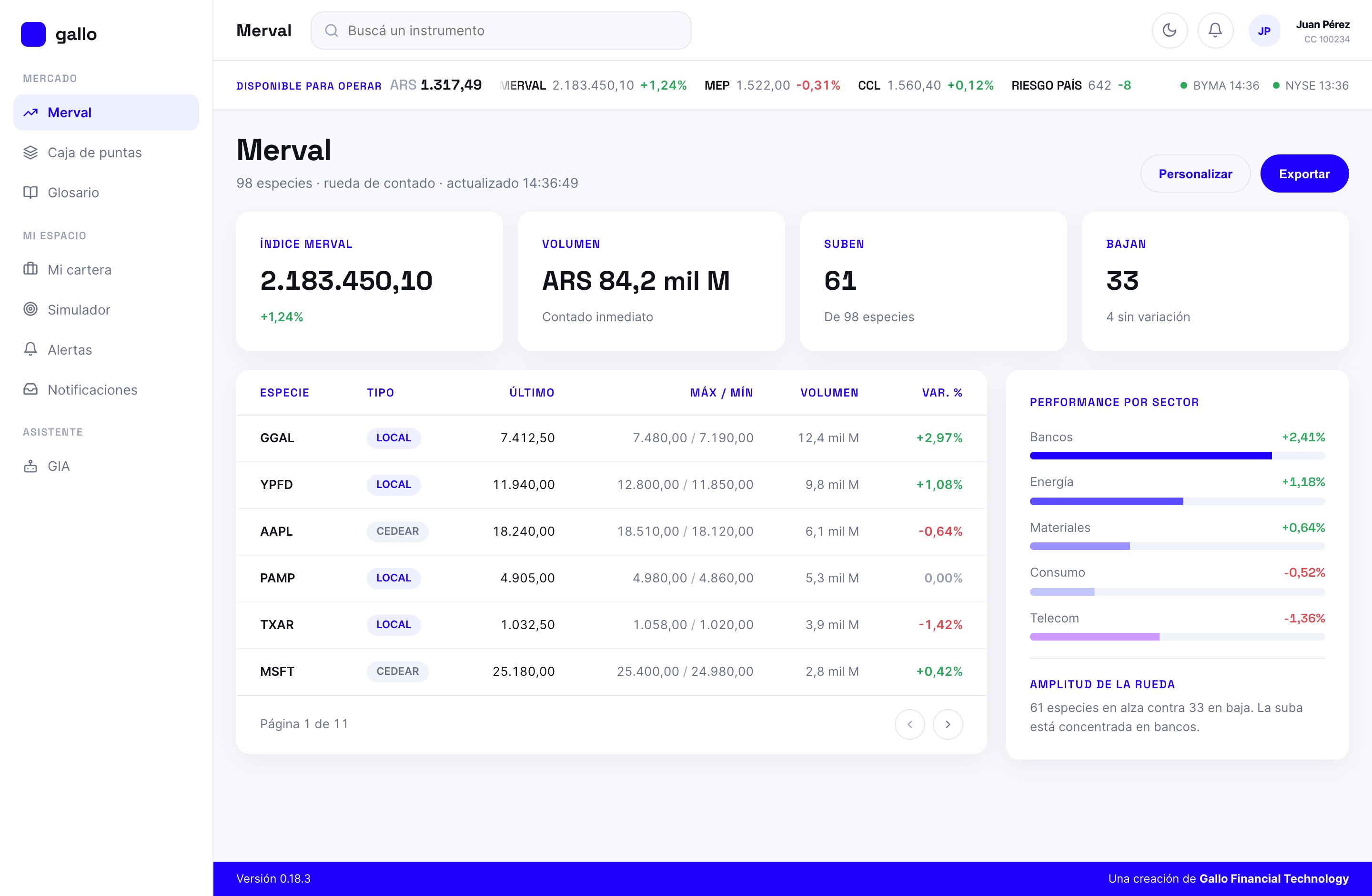Click the Mi cartera briefcase icon

coord(30,269)
